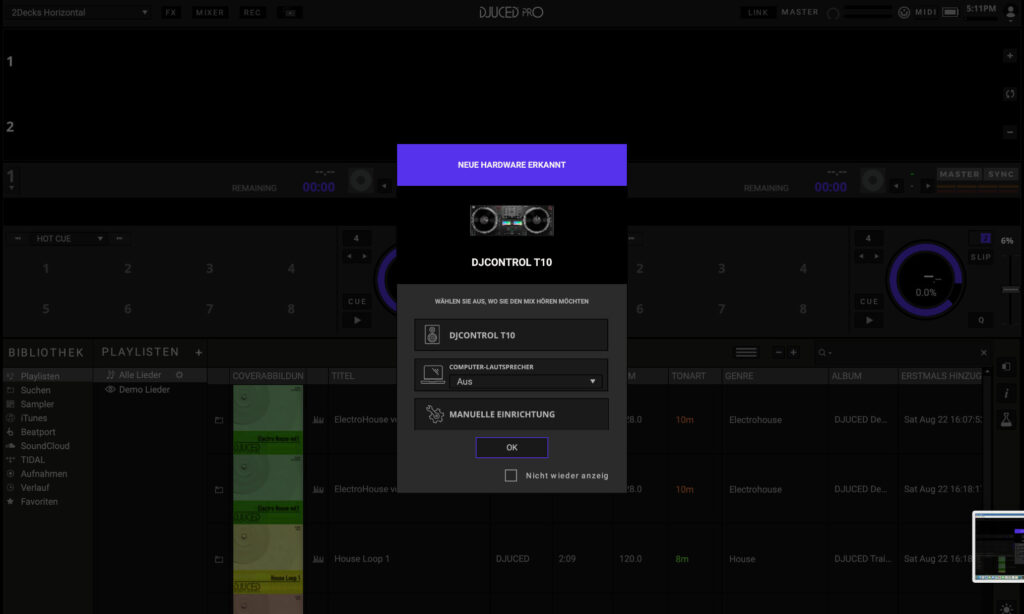1024x614 pixels.
Task: Toggle quantize Q button on right deck
Action: [x=981, y=320]
